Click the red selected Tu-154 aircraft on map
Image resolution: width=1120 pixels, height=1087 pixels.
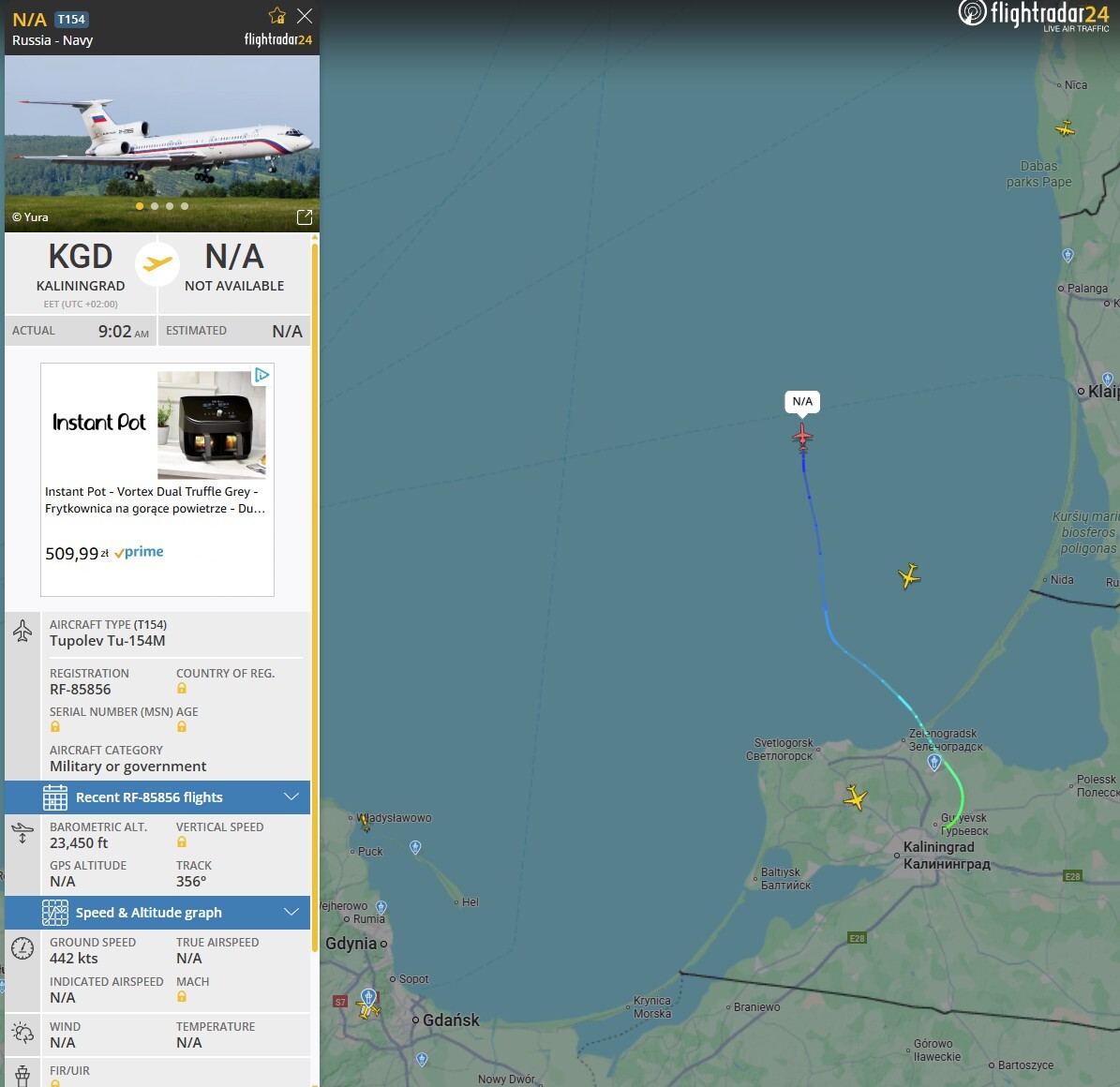click(802, 437)
